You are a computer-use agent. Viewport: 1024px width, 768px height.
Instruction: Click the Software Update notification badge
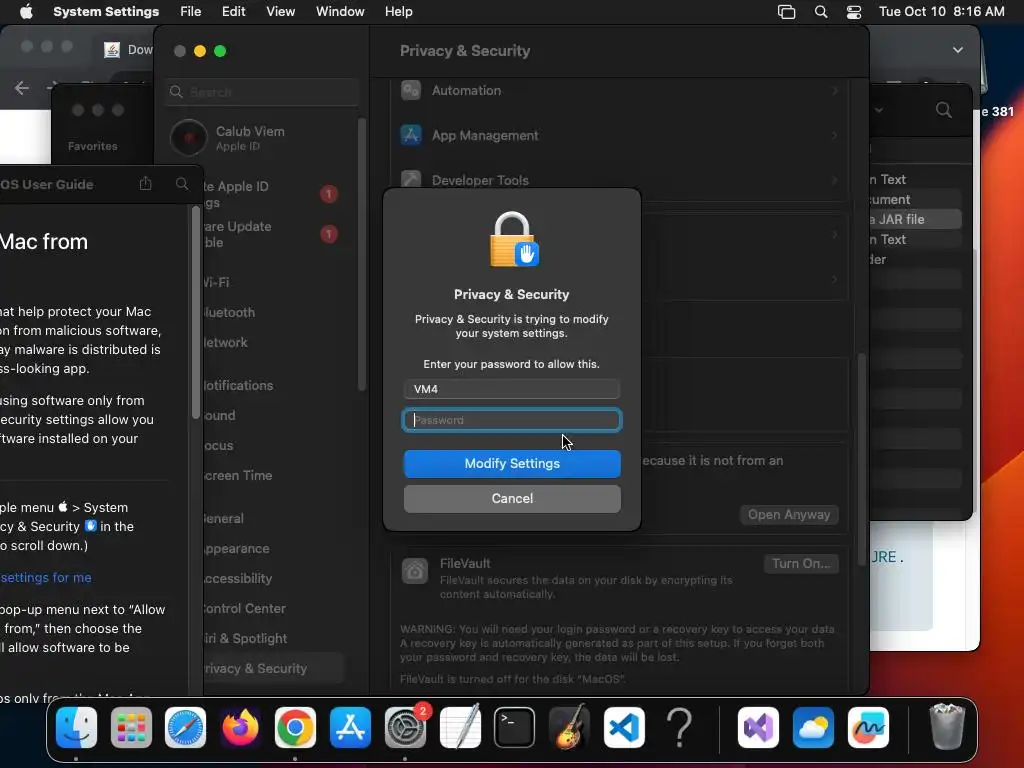(329, 234)
